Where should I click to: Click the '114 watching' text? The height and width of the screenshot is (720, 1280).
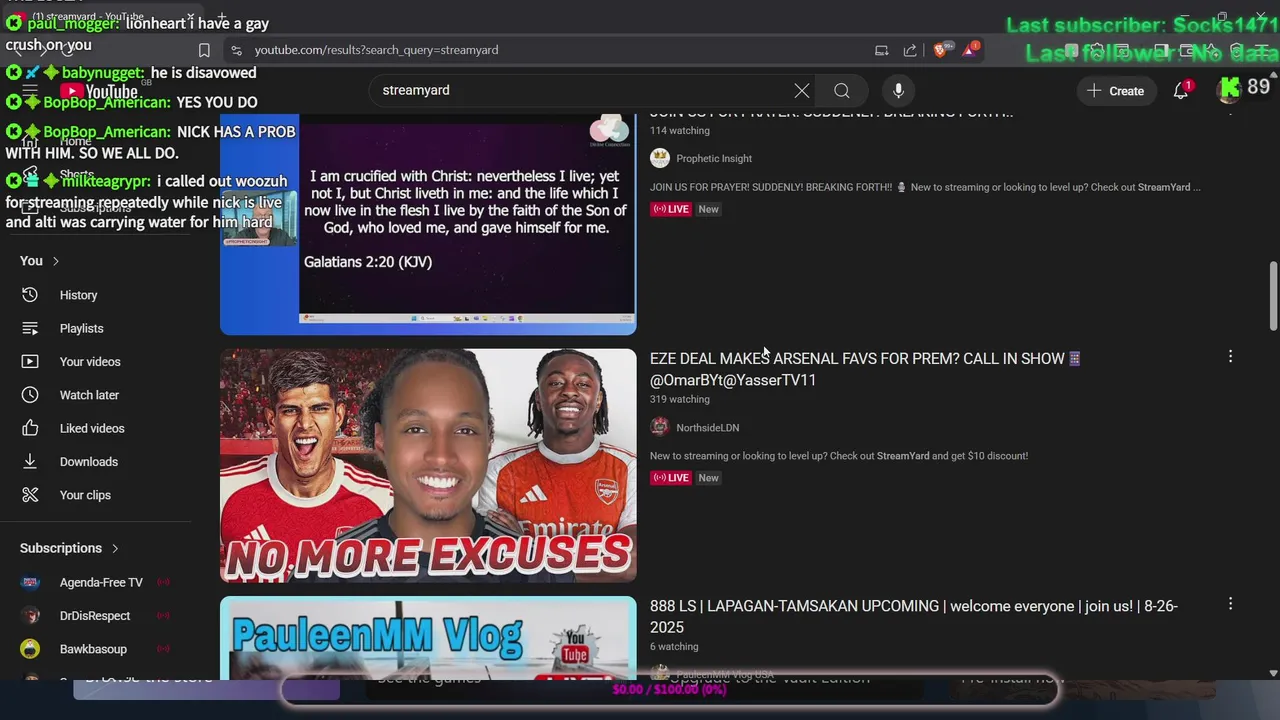680,130
